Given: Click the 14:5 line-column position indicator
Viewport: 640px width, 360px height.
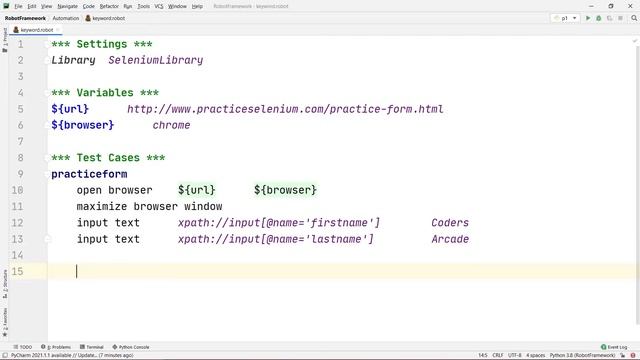Looking at the screenshot, I should pos(483,356).
